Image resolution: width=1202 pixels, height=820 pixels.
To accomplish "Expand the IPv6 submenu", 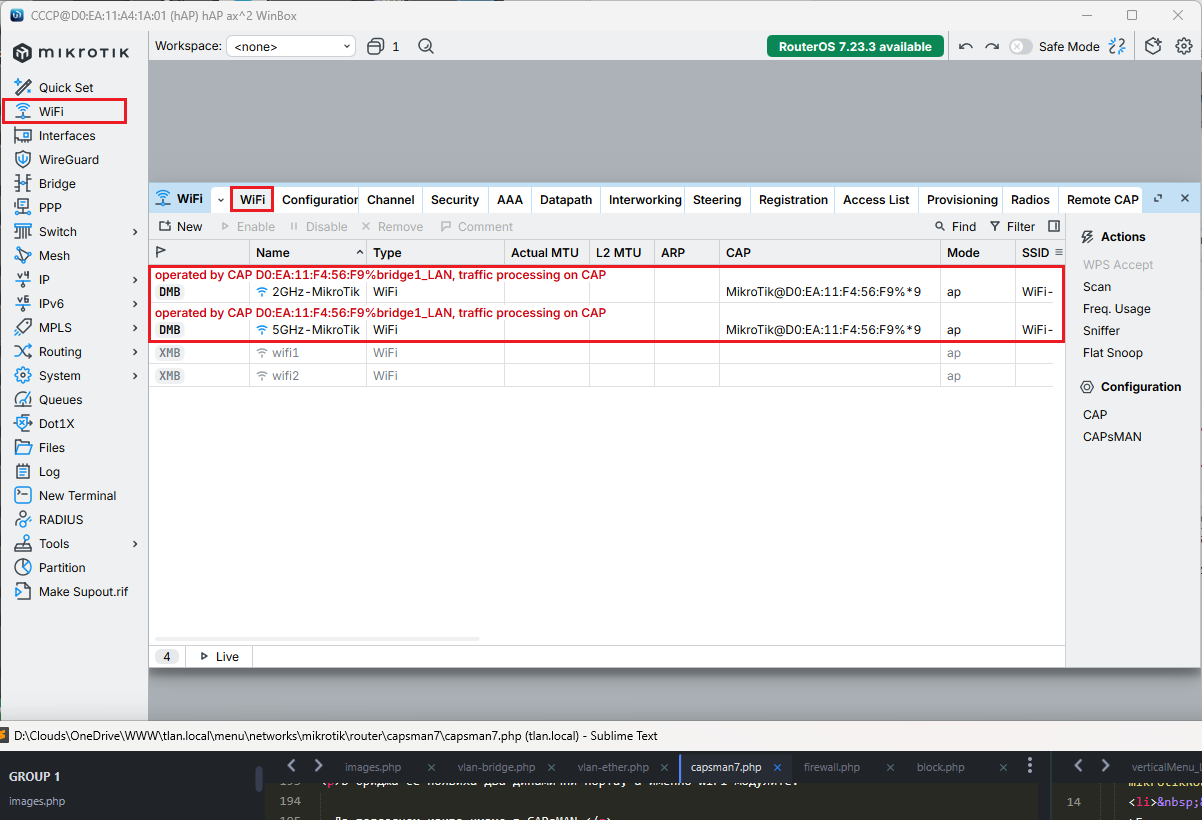I will [135, 304].
